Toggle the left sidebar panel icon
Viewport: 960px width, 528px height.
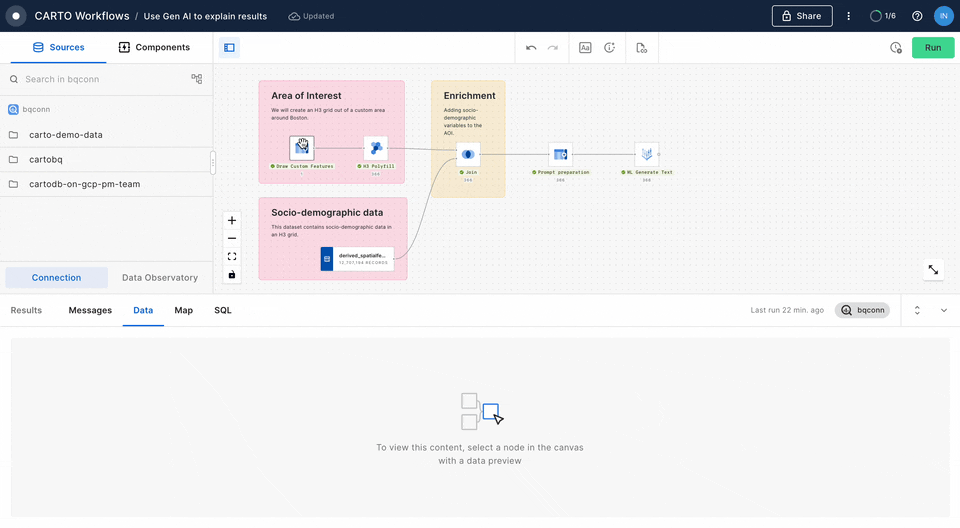click(229, 47)
